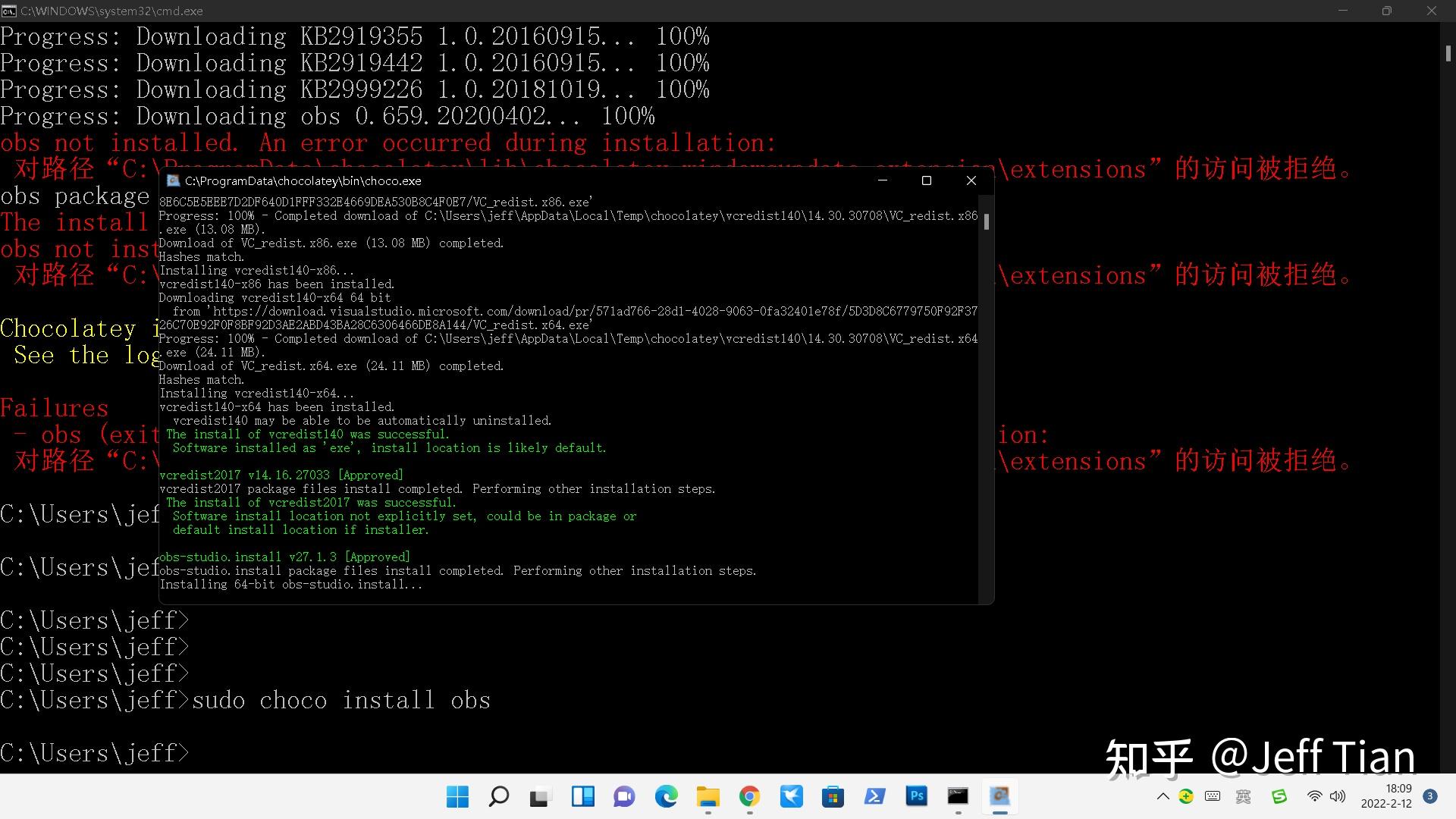
Task: Open Teams Chat from taskbar
Action: click(624, 796)
